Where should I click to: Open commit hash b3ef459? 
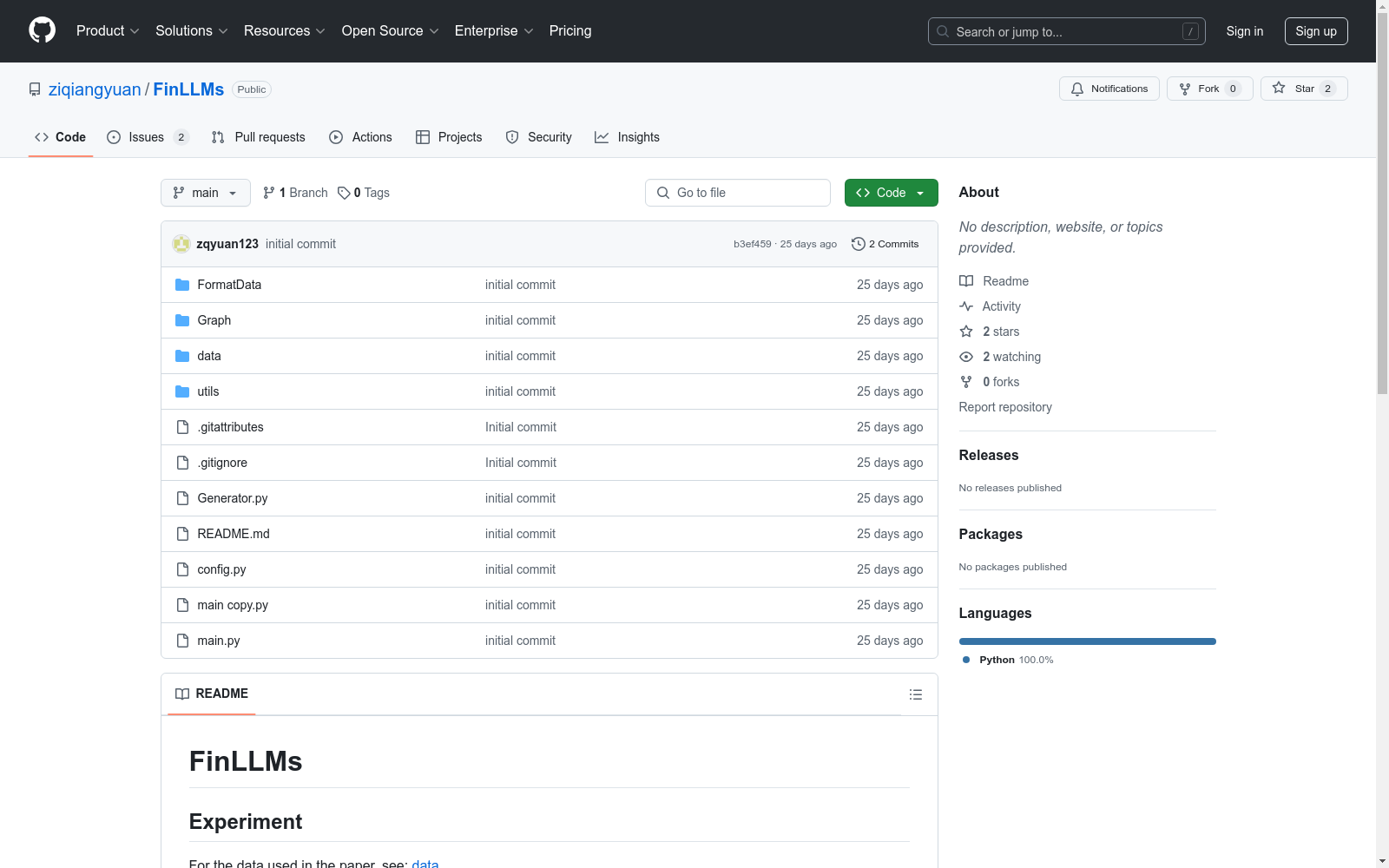coord(752,244)
